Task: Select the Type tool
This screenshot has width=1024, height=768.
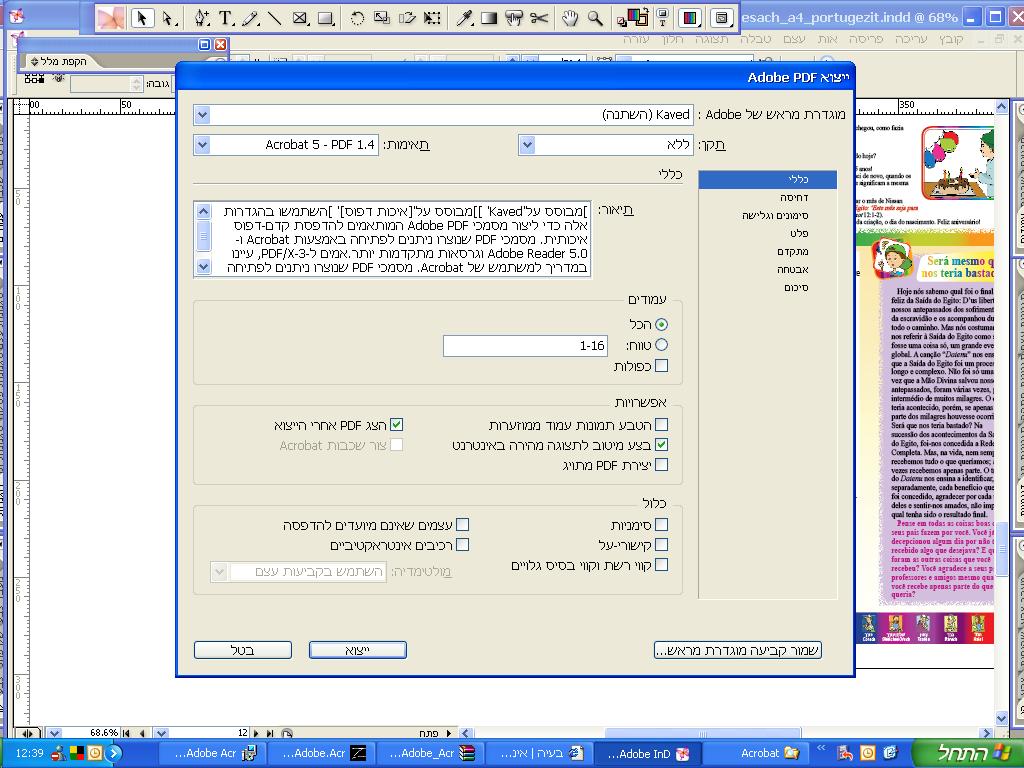Action: [x=226, y=18]
